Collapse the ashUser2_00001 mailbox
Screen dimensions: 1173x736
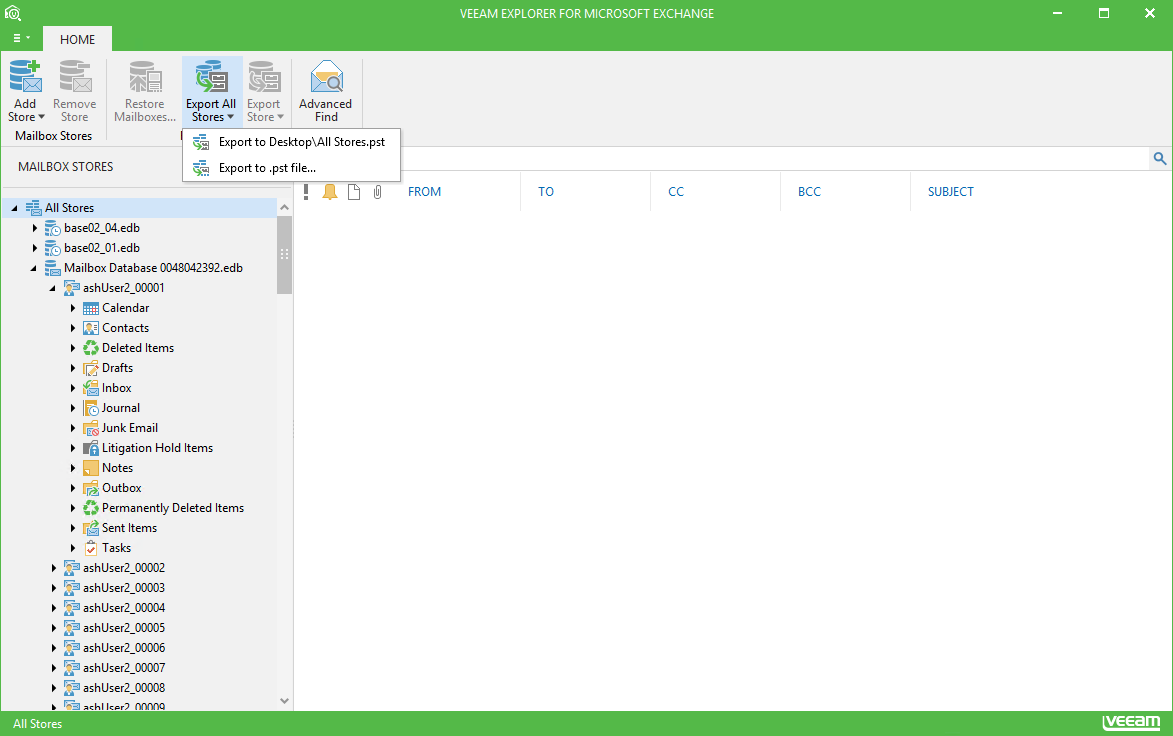pyautogui.click(x=52, y=288)
